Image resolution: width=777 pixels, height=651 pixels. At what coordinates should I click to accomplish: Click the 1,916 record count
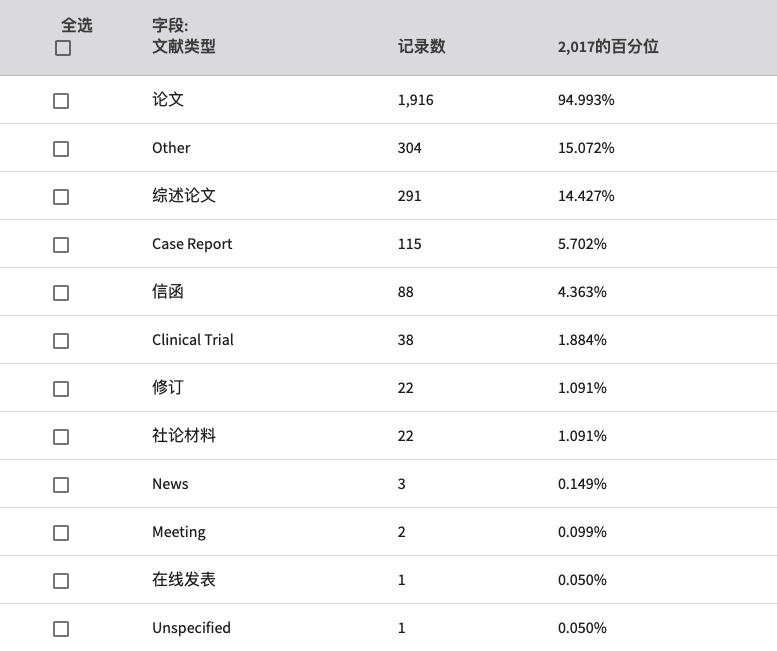coord(415,100)
